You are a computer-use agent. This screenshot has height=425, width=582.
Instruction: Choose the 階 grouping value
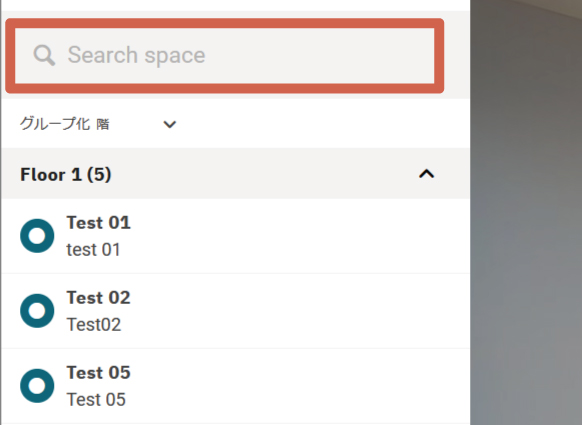pos(103,125)
